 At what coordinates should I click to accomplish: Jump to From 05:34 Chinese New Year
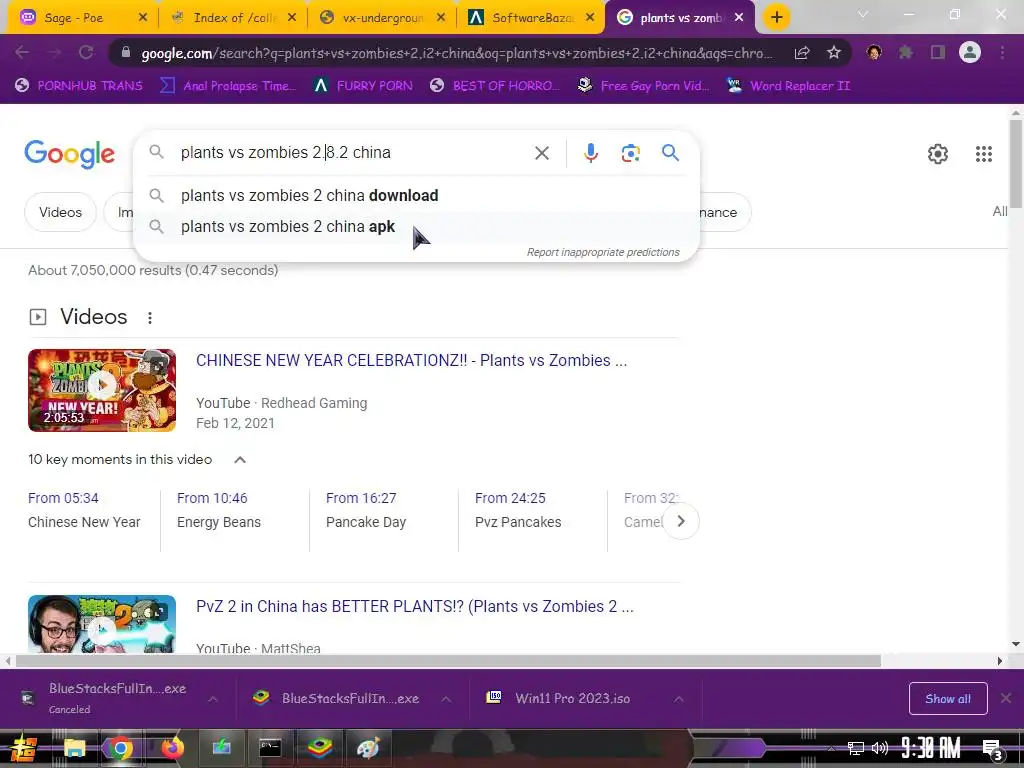(x=84, y=510)
